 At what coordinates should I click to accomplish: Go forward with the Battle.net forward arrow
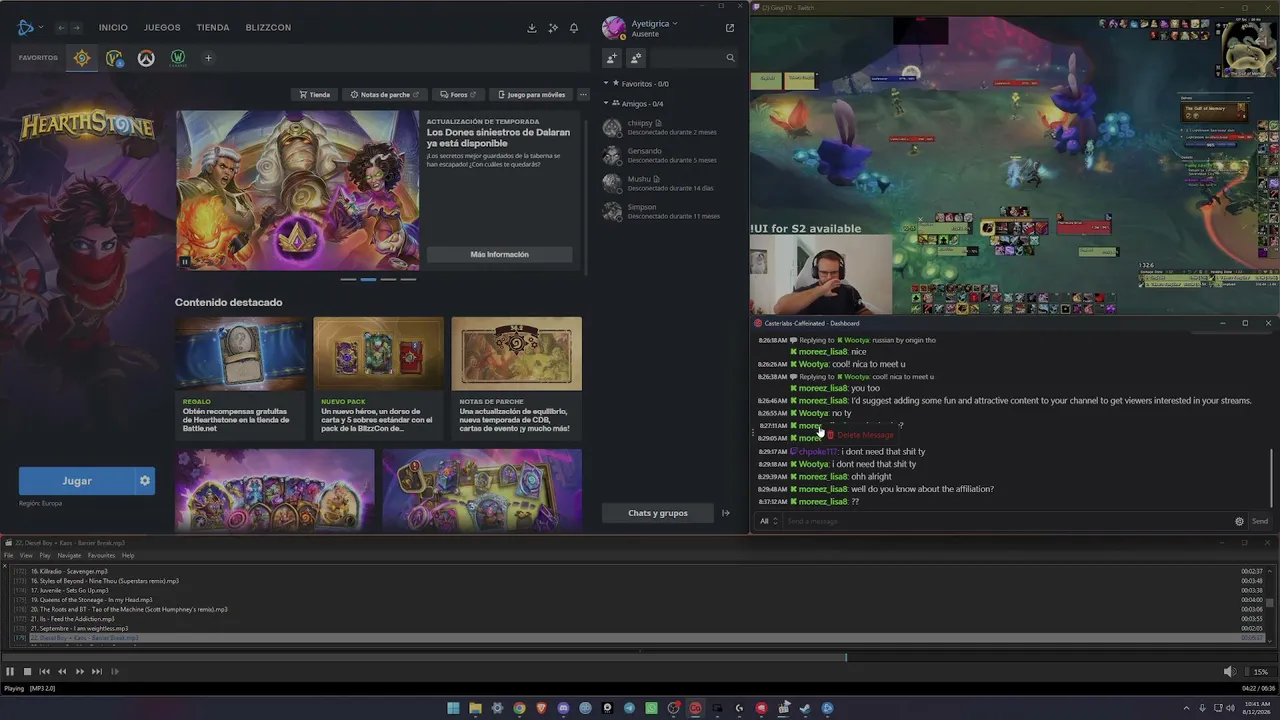pyautogui.click(x=76, y=28)
